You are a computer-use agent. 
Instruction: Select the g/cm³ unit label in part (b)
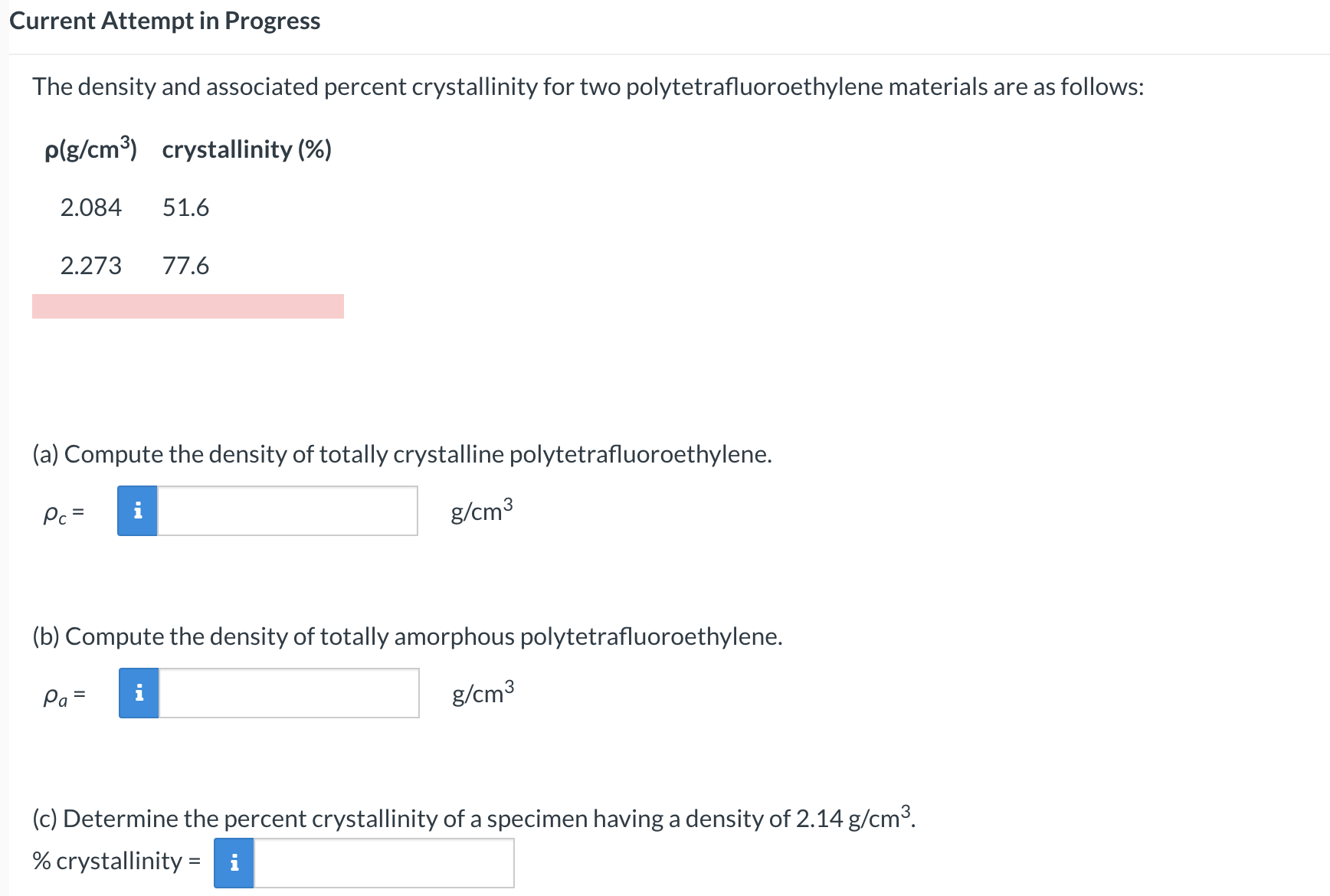tap(482, 693)
